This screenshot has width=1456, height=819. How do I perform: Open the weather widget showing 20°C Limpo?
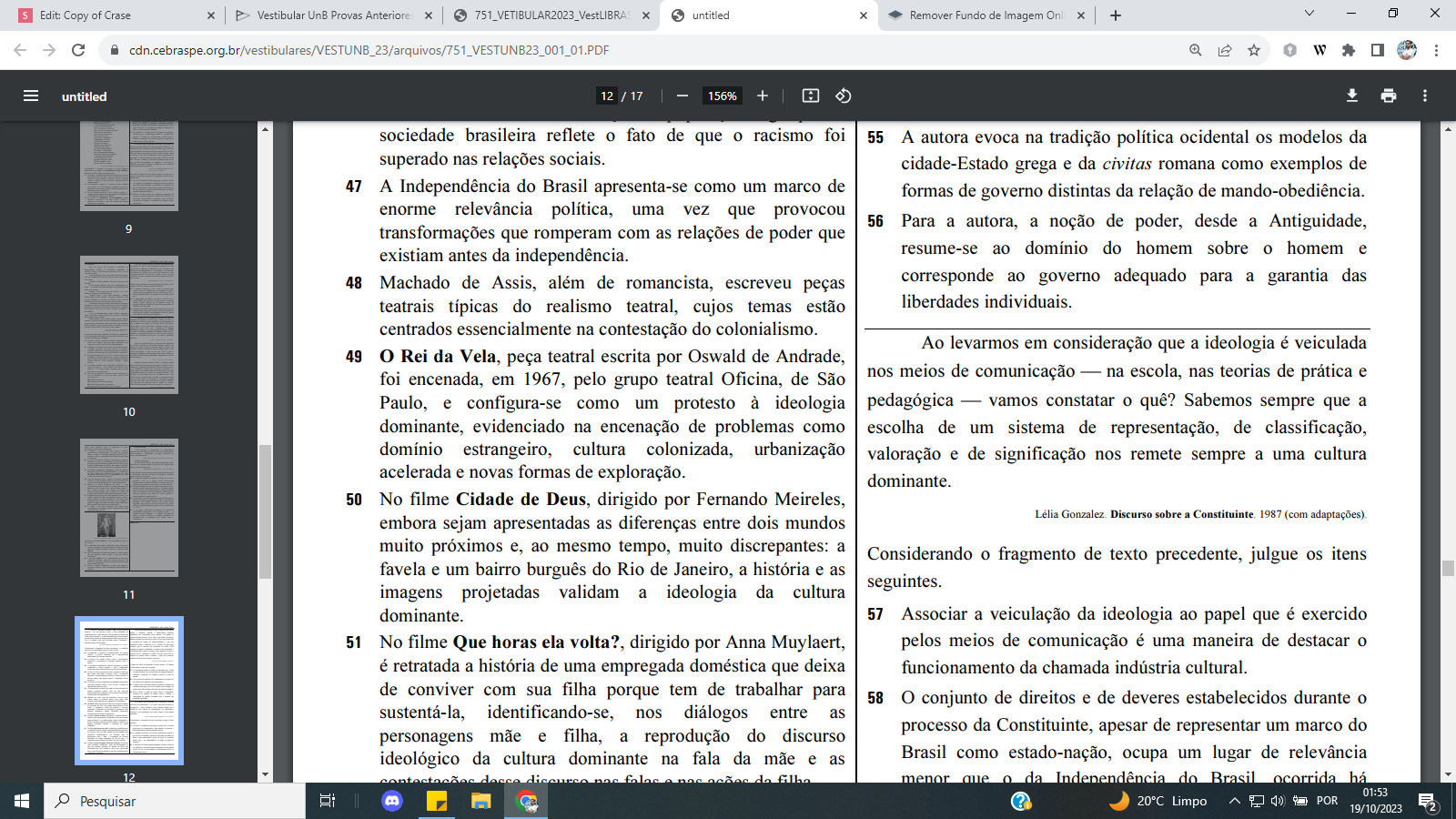pos(1158,801)
